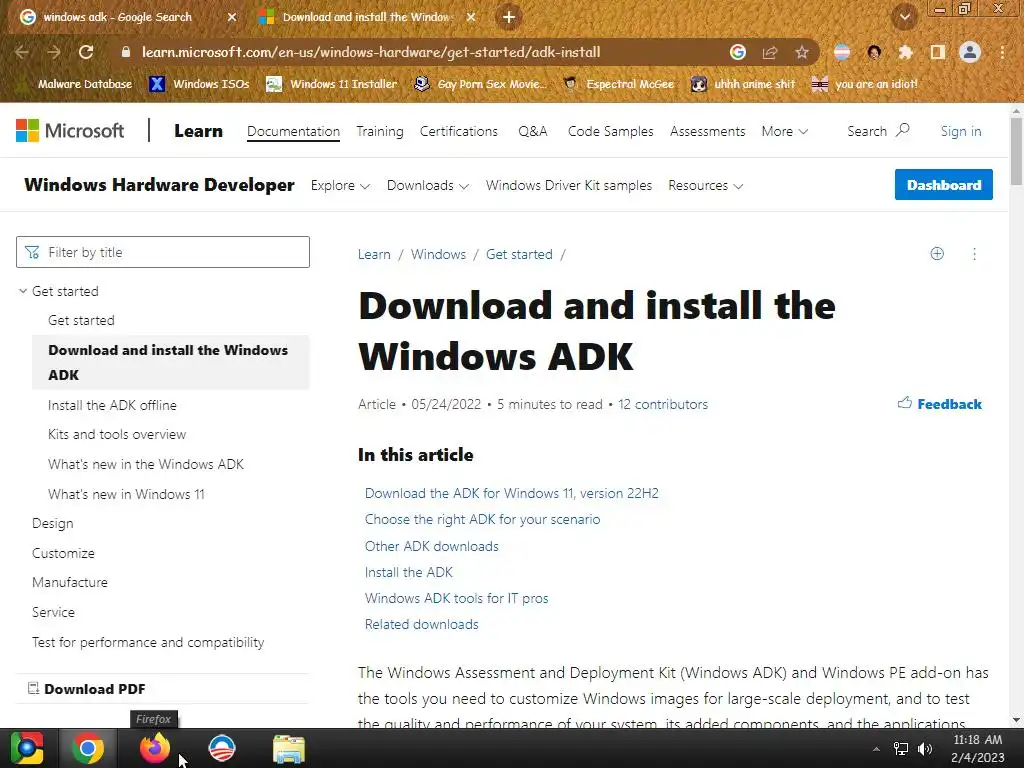Open Windows Driver Kit samples
1024x768 pixels.
[x=569, y=185]
